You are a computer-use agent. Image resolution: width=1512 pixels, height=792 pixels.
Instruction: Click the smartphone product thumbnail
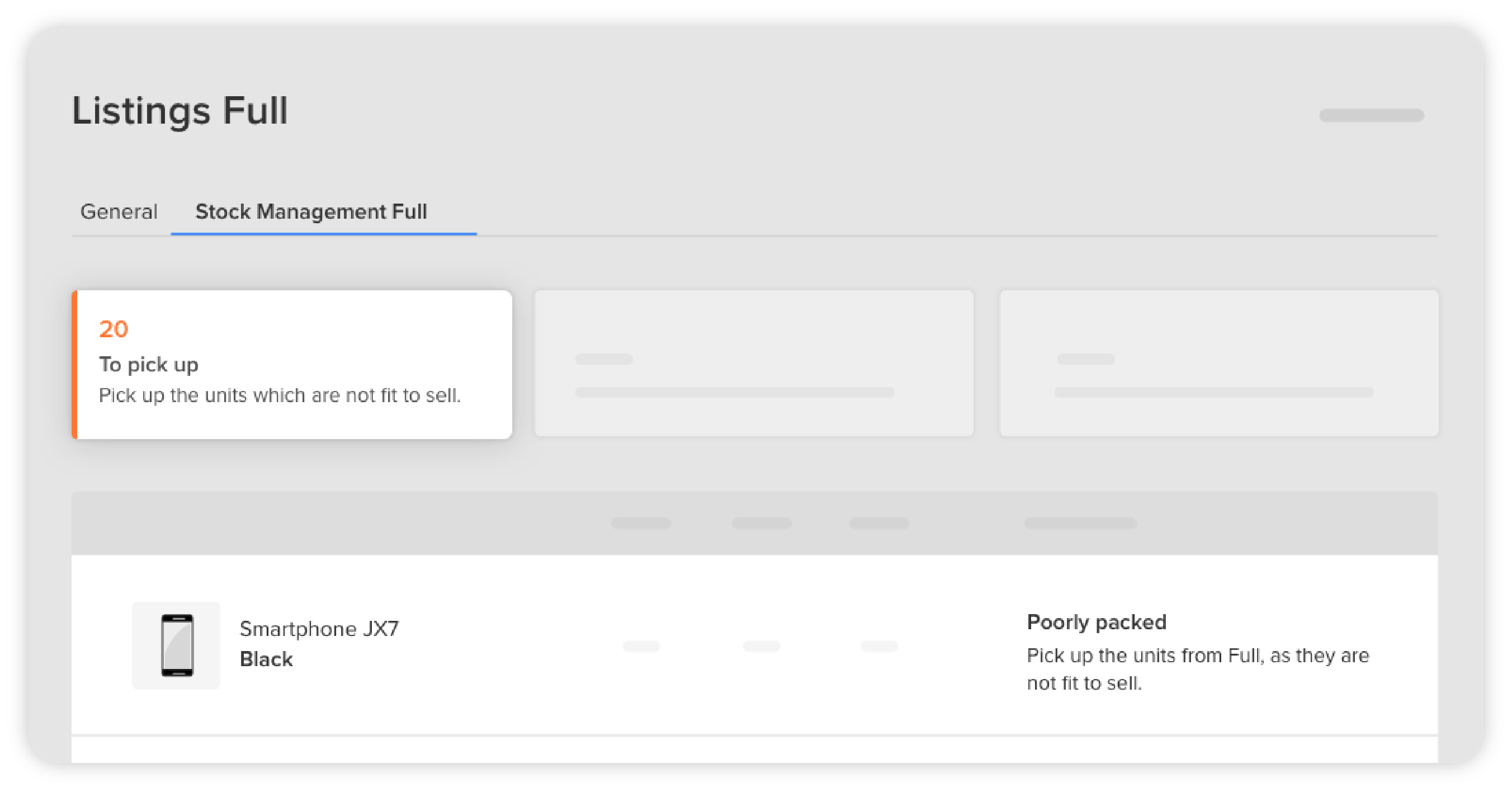(176, 645)
